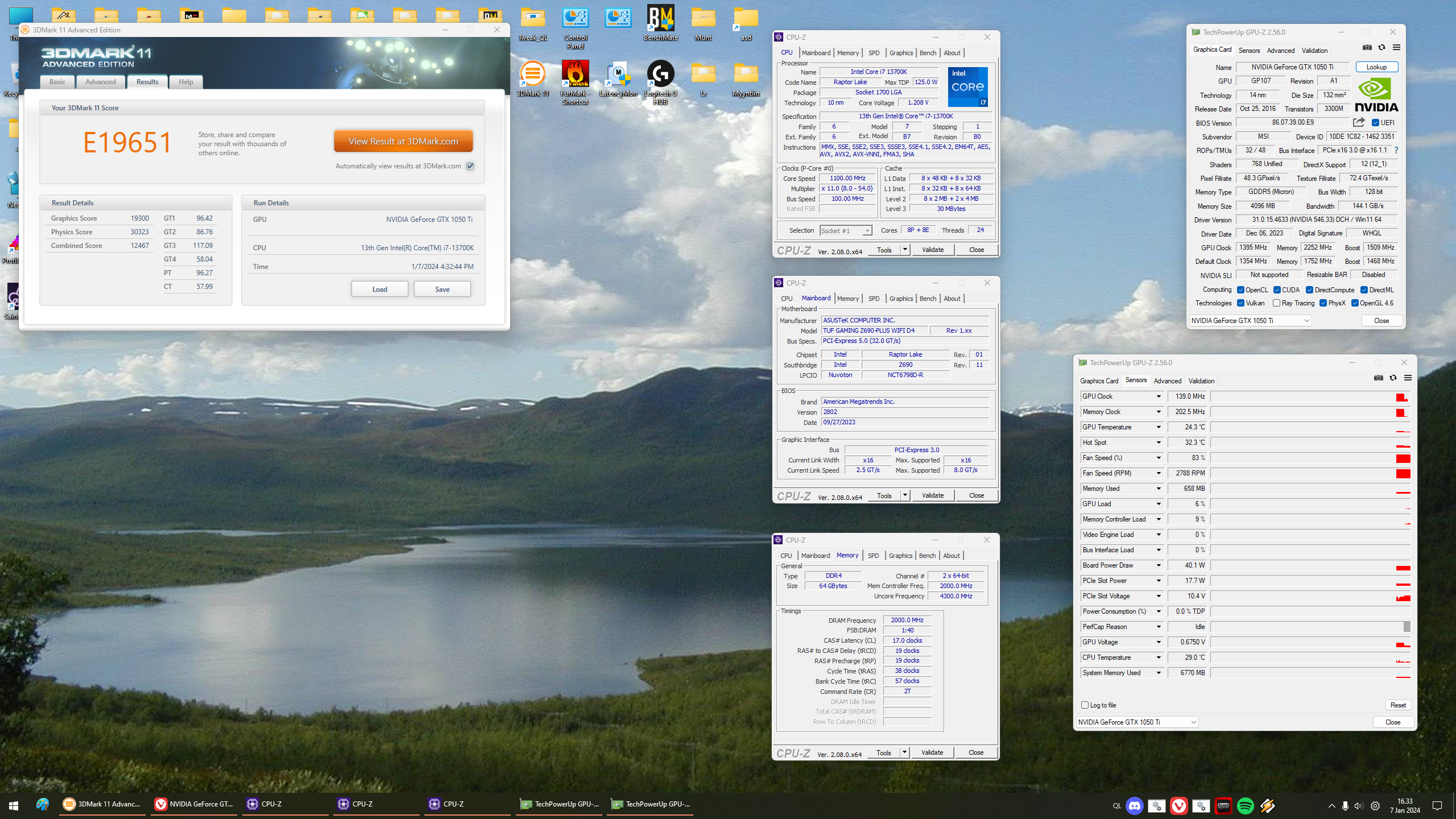Toggle automatically view results at 3DMark.com
Viewport: 1456px width, 819px height.
[470, 166]
